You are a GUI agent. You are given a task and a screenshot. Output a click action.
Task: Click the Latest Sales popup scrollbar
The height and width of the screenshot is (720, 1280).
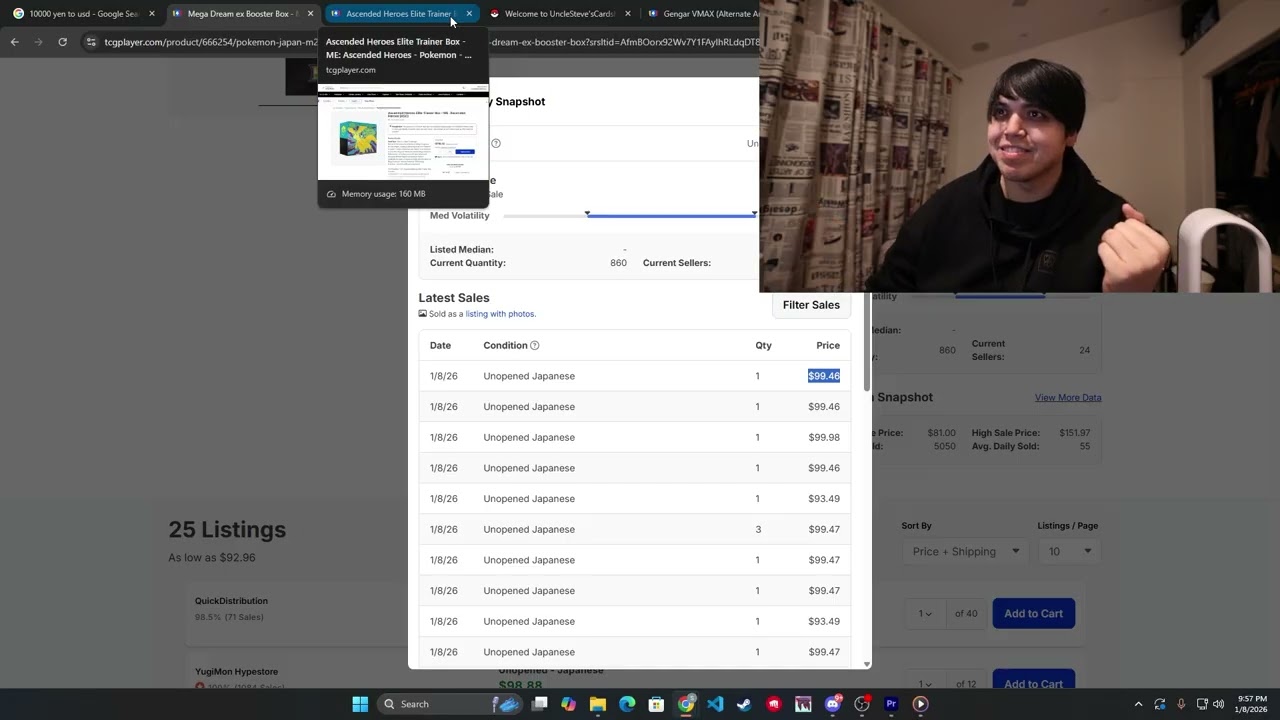866,340
